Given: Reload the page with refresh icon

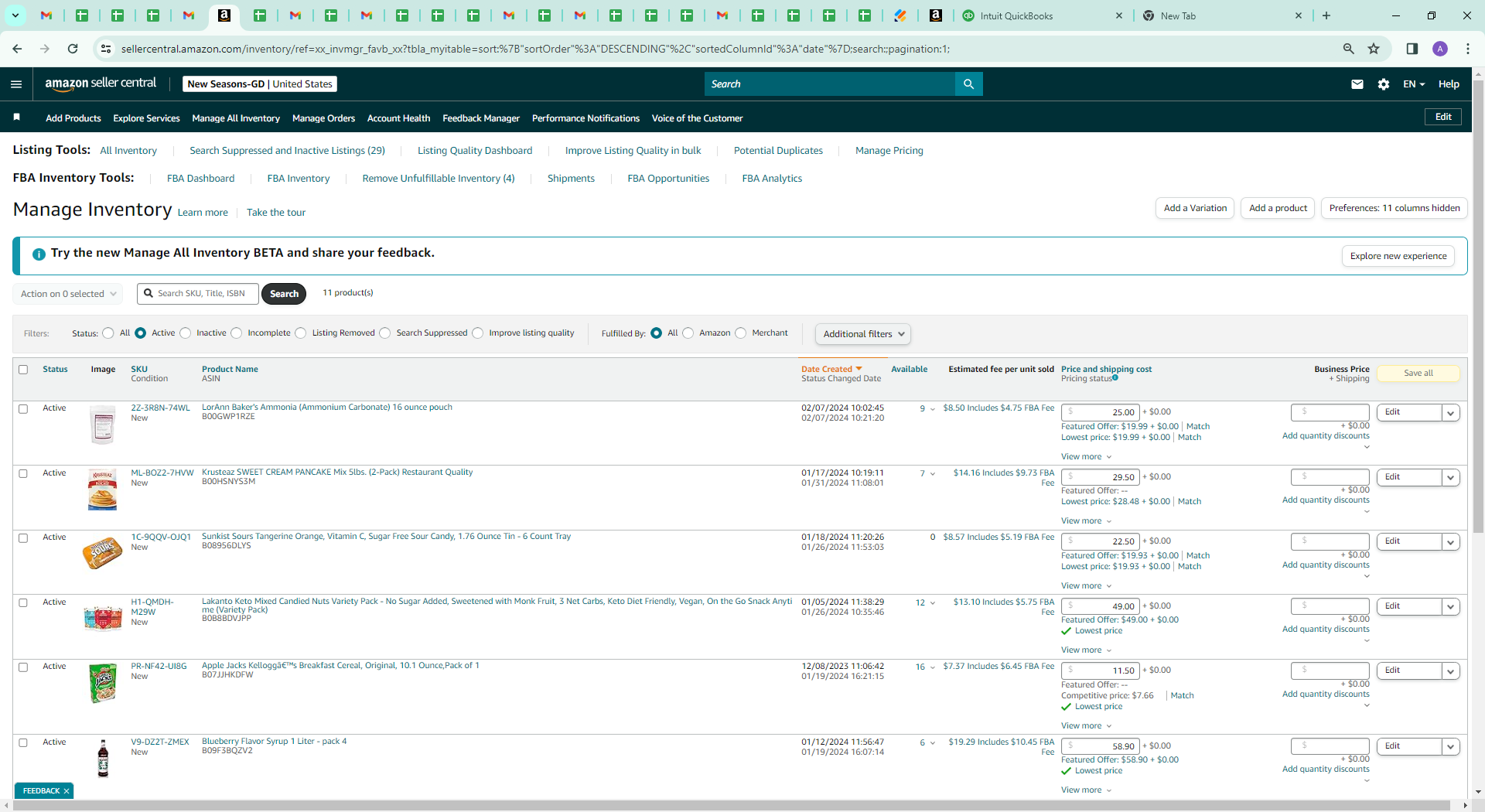Looking at the screenshot, I should 73,49.
